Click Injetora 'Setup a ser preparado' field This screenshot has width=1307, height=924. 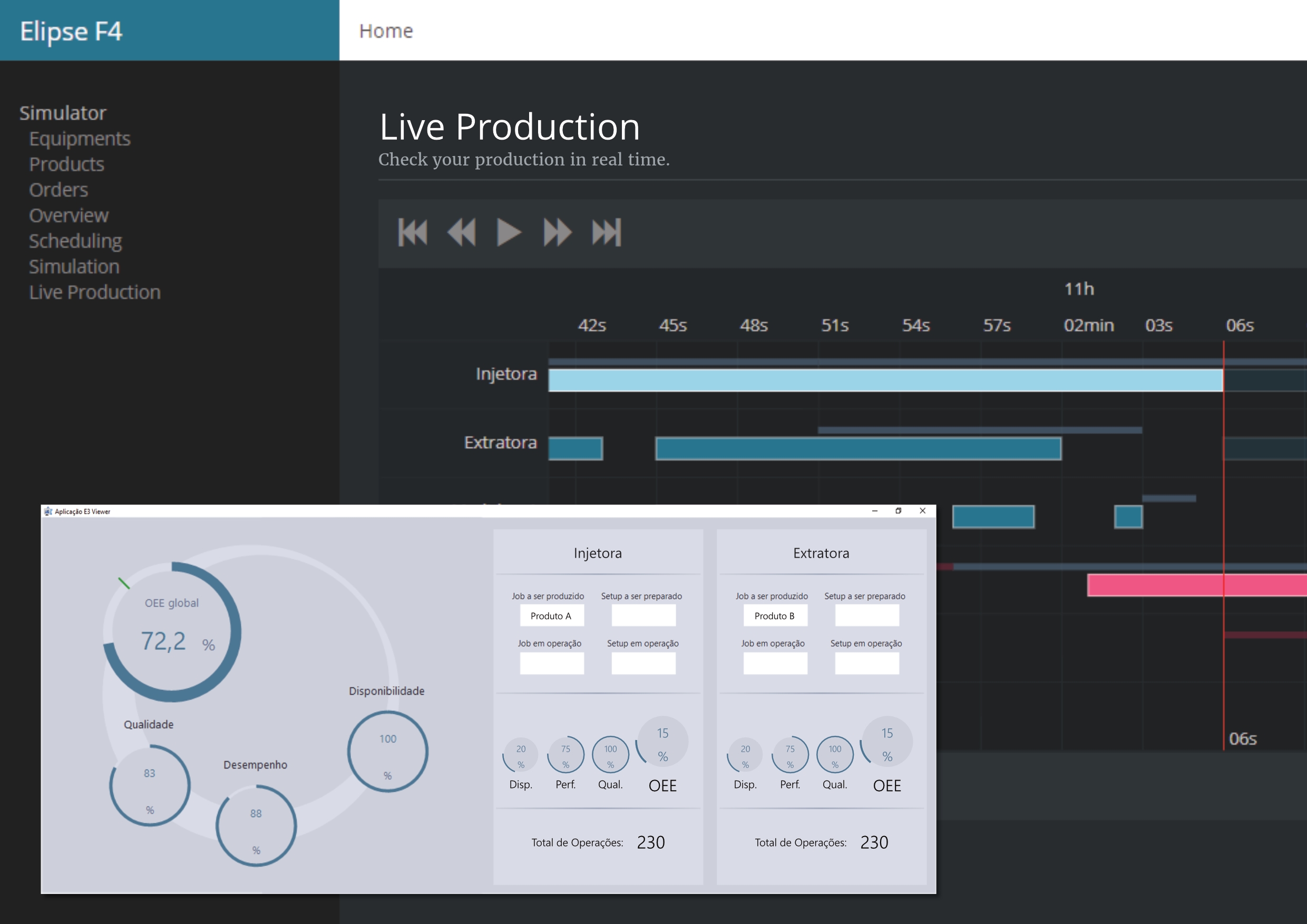coord(643,616)
